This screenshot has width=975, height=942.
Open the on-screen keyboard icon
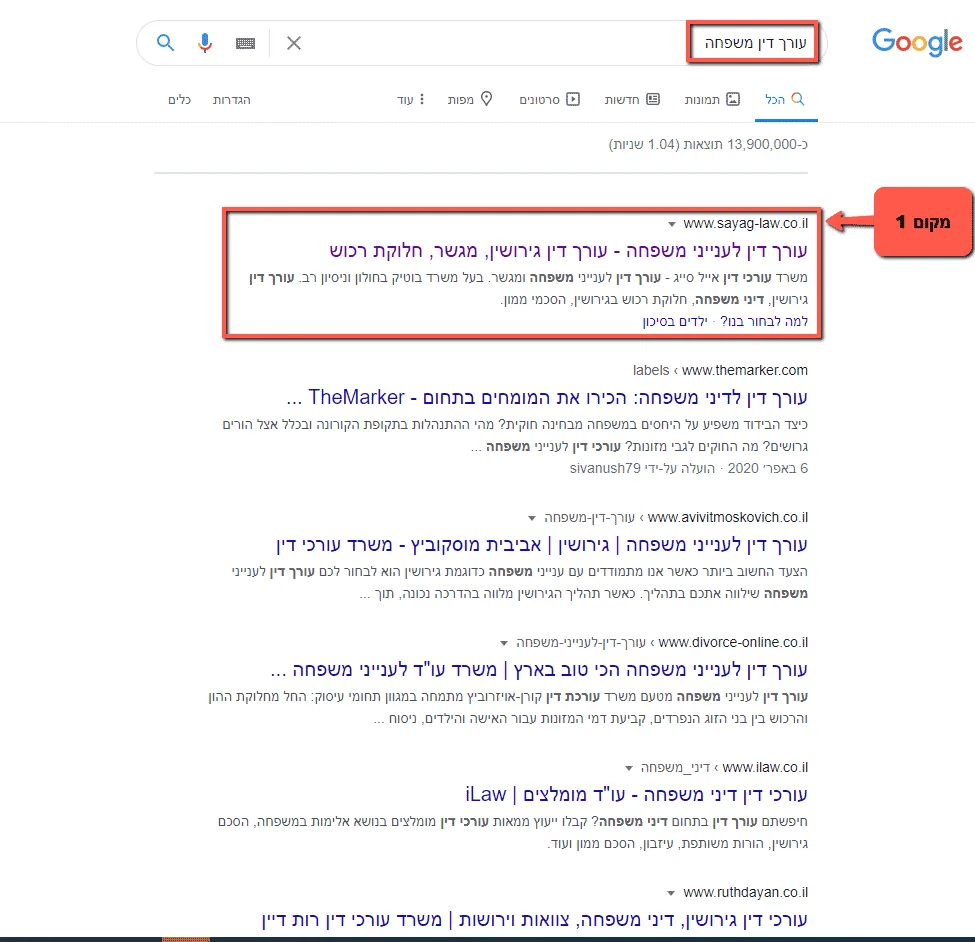245,43
